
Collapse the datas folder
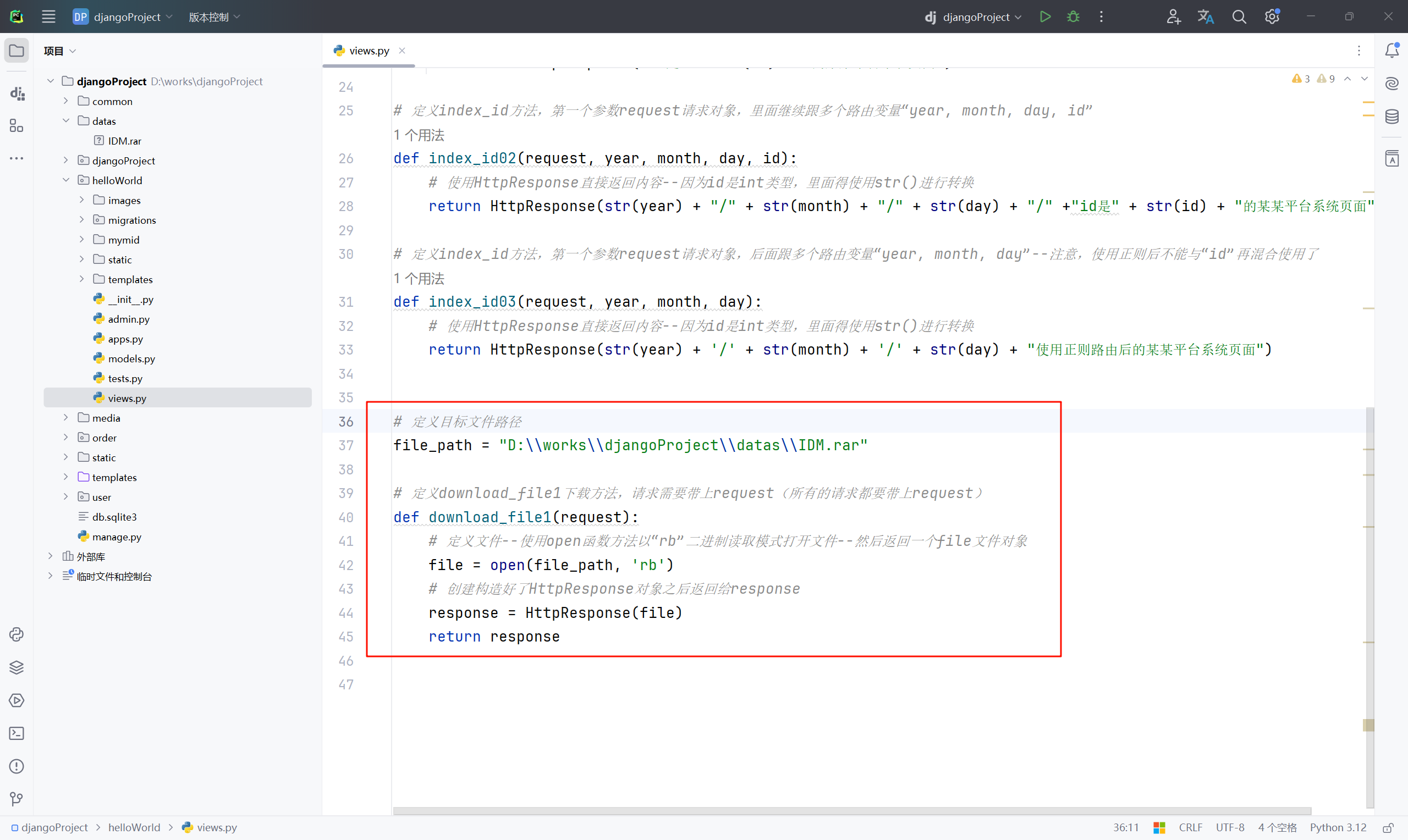pyautogui.click(x=65, y=120)
